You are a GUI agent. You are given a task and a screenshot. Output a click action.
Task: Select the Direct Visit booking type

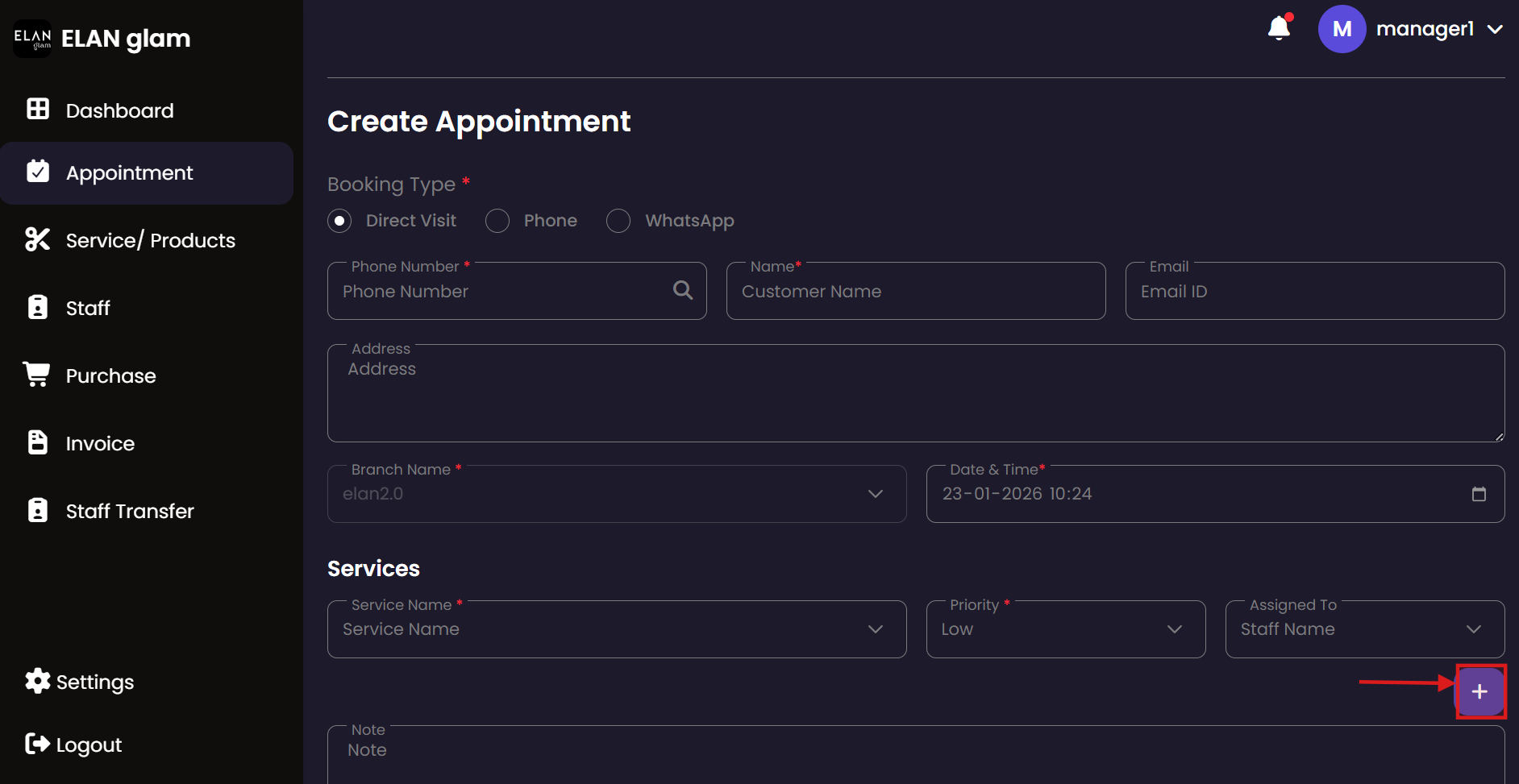point(339,221)
